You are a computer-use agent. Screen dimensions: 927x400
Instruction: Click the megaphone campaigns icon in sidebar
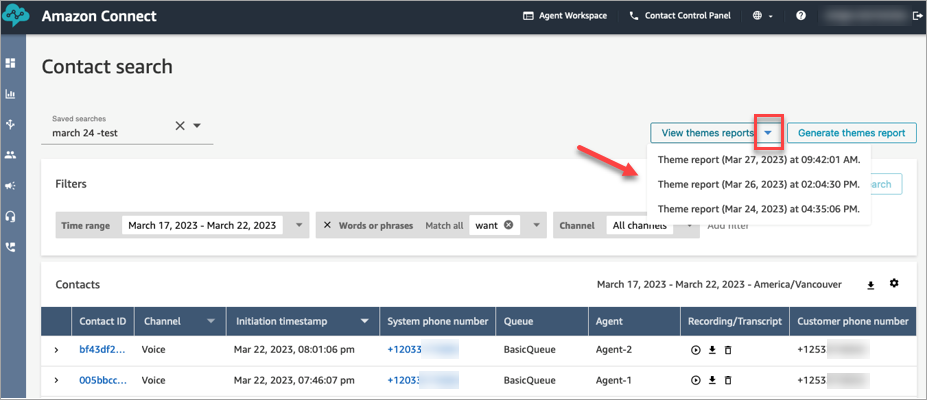pyautogui.click(x=10, y=185)
